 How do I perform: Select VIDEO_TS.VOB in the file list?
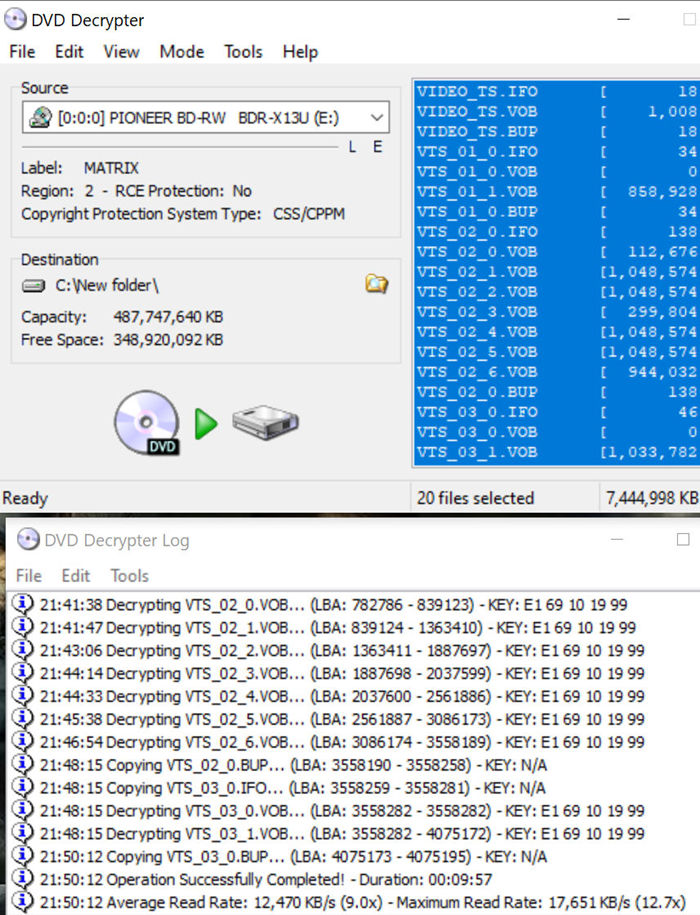tap(557, 111)
